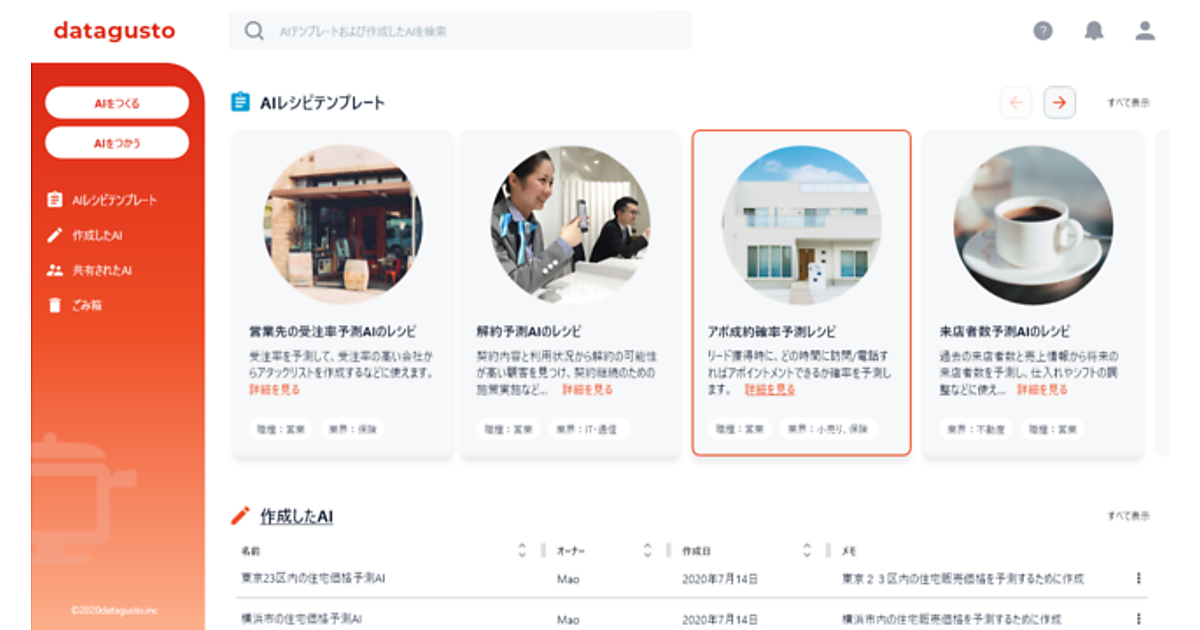Screen dimensions: 1200x630
Task: Go to 作成したAI in the sidebar
Action: click(x=97, y=235)
